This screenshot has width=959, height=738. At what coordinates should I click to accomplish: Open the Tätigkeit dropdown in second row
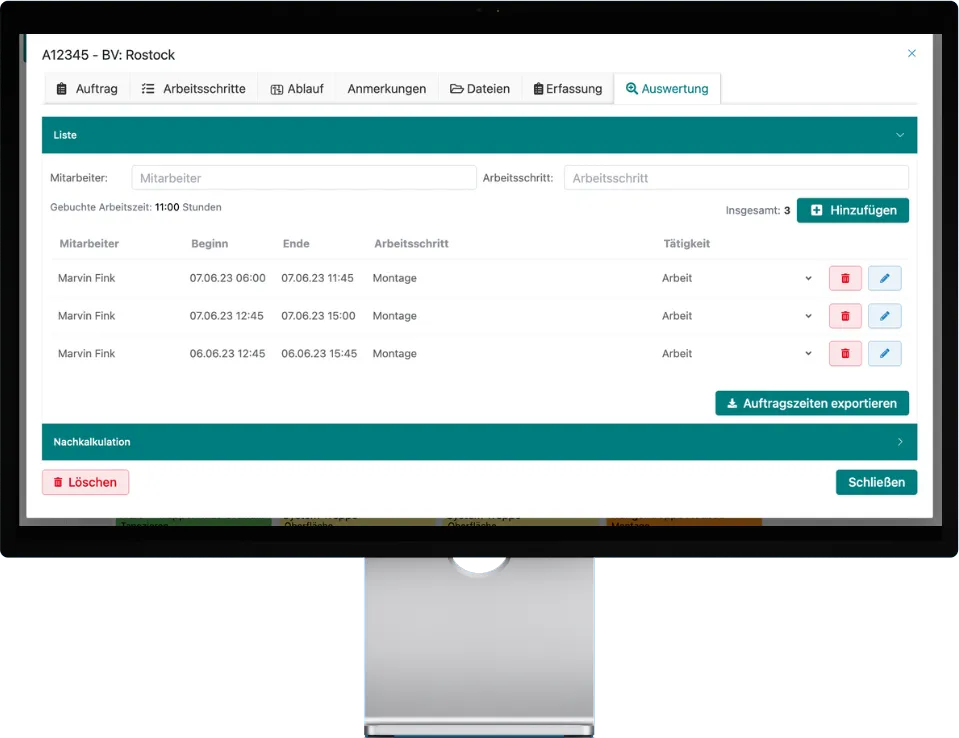point(737,316)
